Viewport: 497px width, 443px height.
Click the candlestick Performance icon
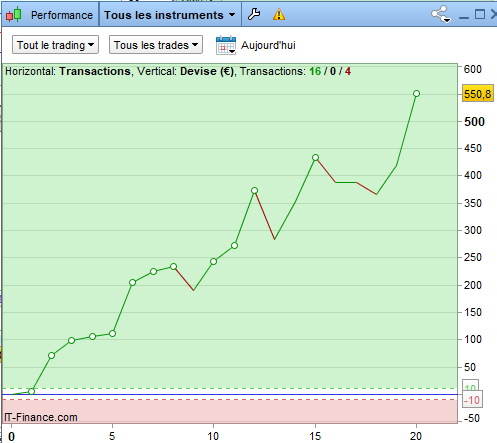coord(14,15)
